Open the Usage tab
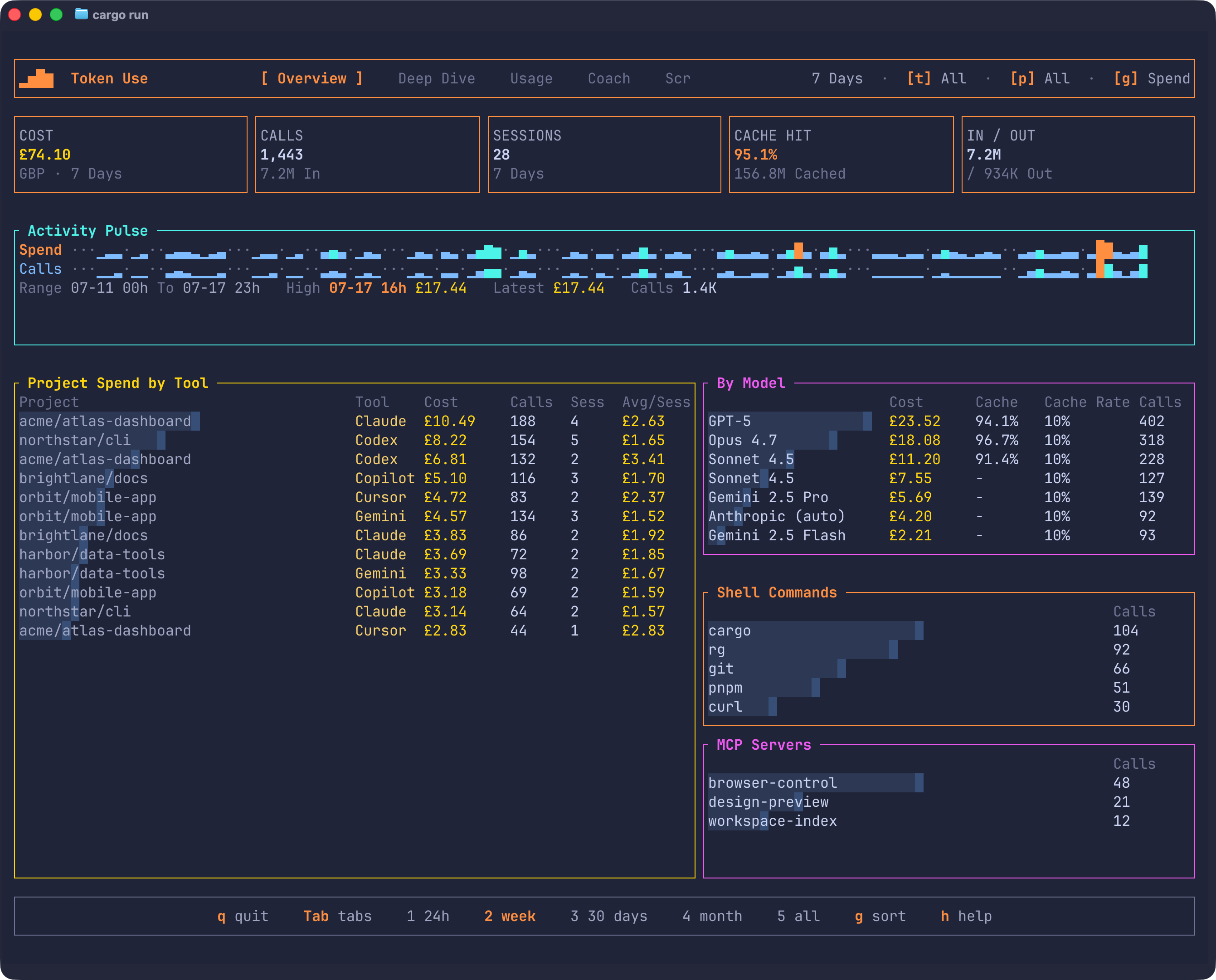Image resolution: width=1216 pixels, height=980 pixels. [x=531, y=78]
